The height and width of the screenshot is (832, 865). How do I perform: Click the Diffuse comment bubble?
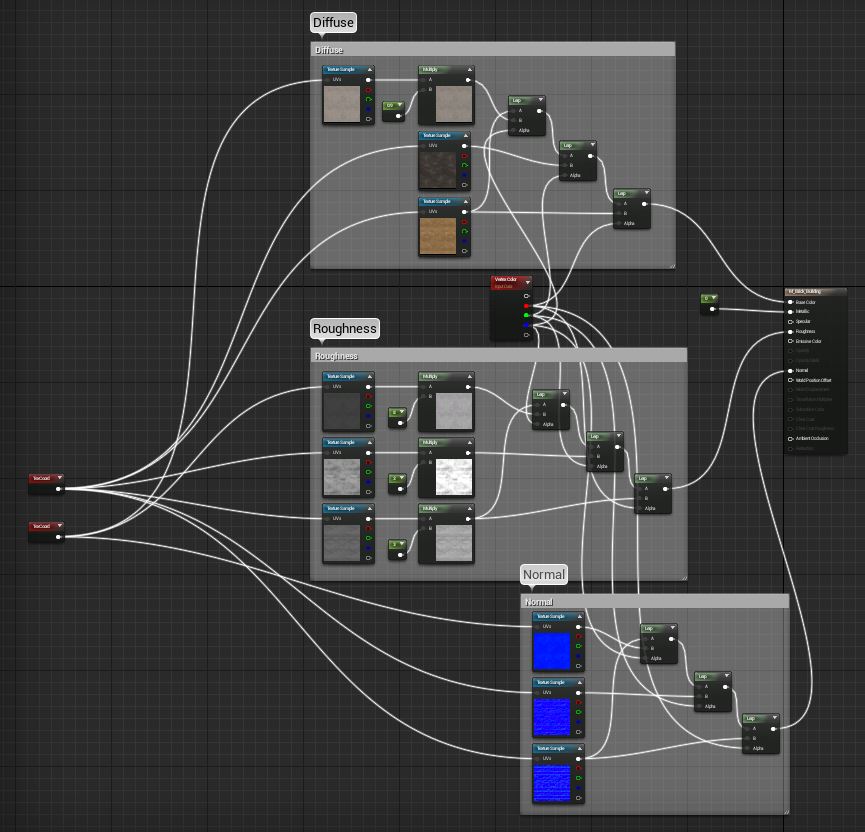(x=333, y=23)
